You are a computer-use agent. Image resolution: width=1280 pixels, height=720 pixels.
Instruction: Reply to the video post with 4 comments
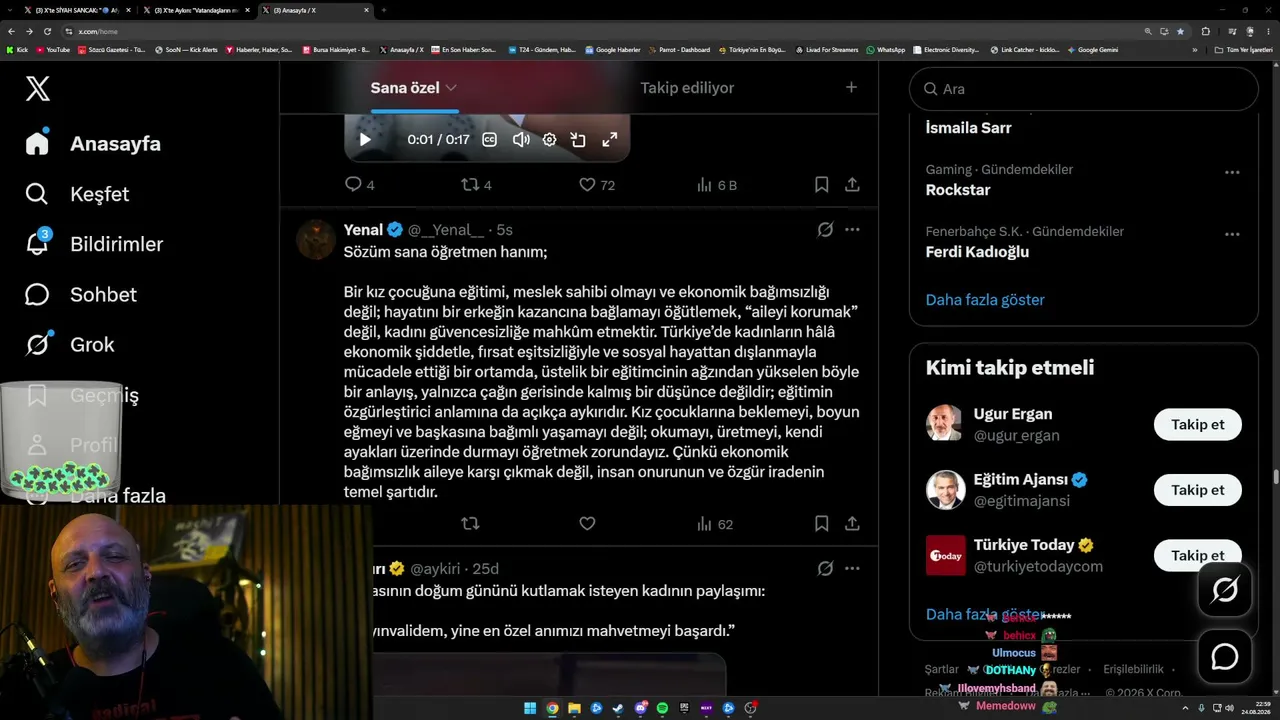(x=359, y=185)
